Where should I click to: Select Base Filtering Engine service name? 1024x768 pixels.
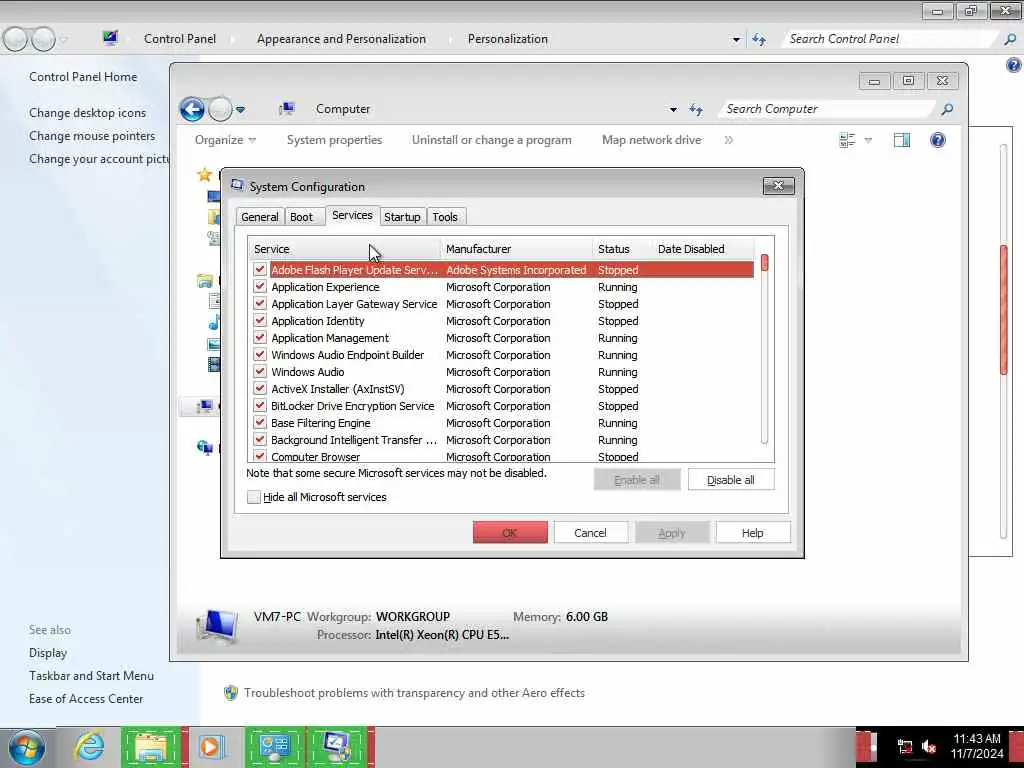point(321,423)
